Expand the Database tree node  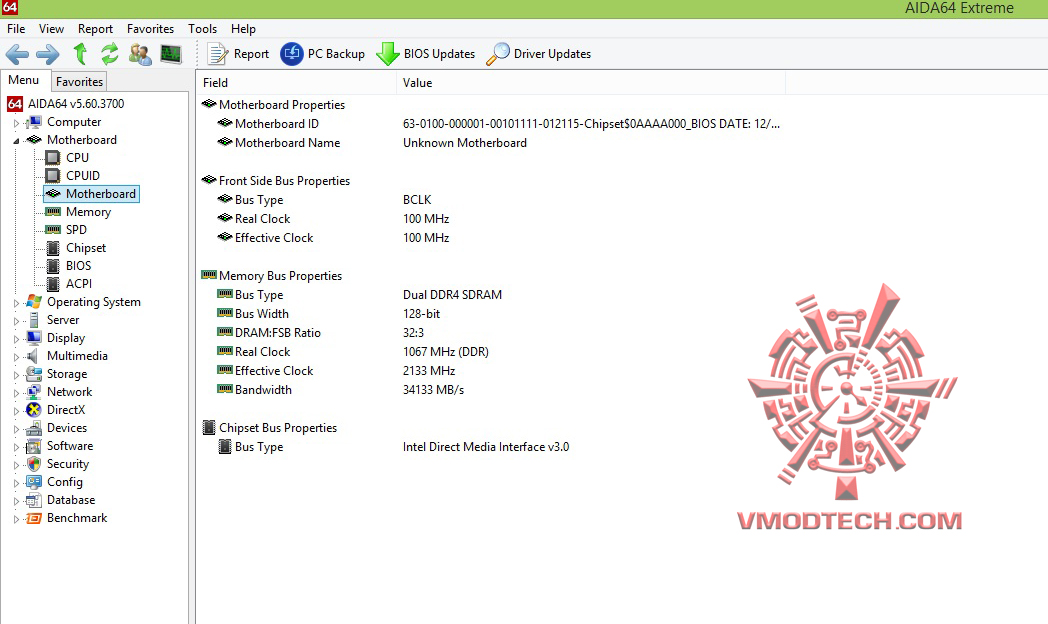coord(16,501)
